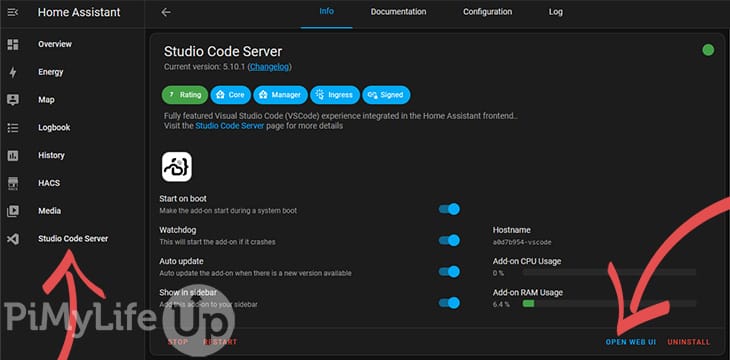Click the STOP button
Screen dimensions: 730x360
click(x=178, y=342)
